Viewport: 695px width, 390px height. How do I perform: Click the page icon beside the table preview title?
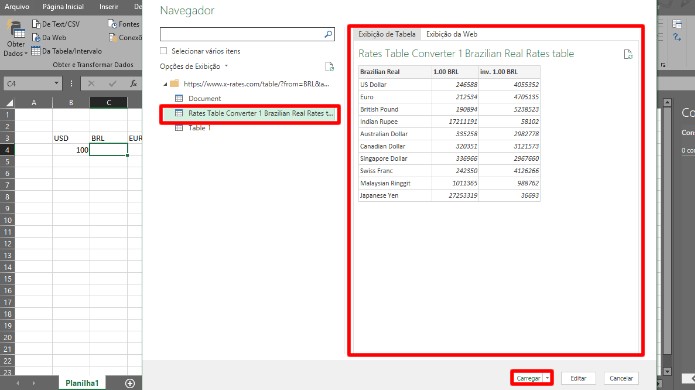coord(628,54)
